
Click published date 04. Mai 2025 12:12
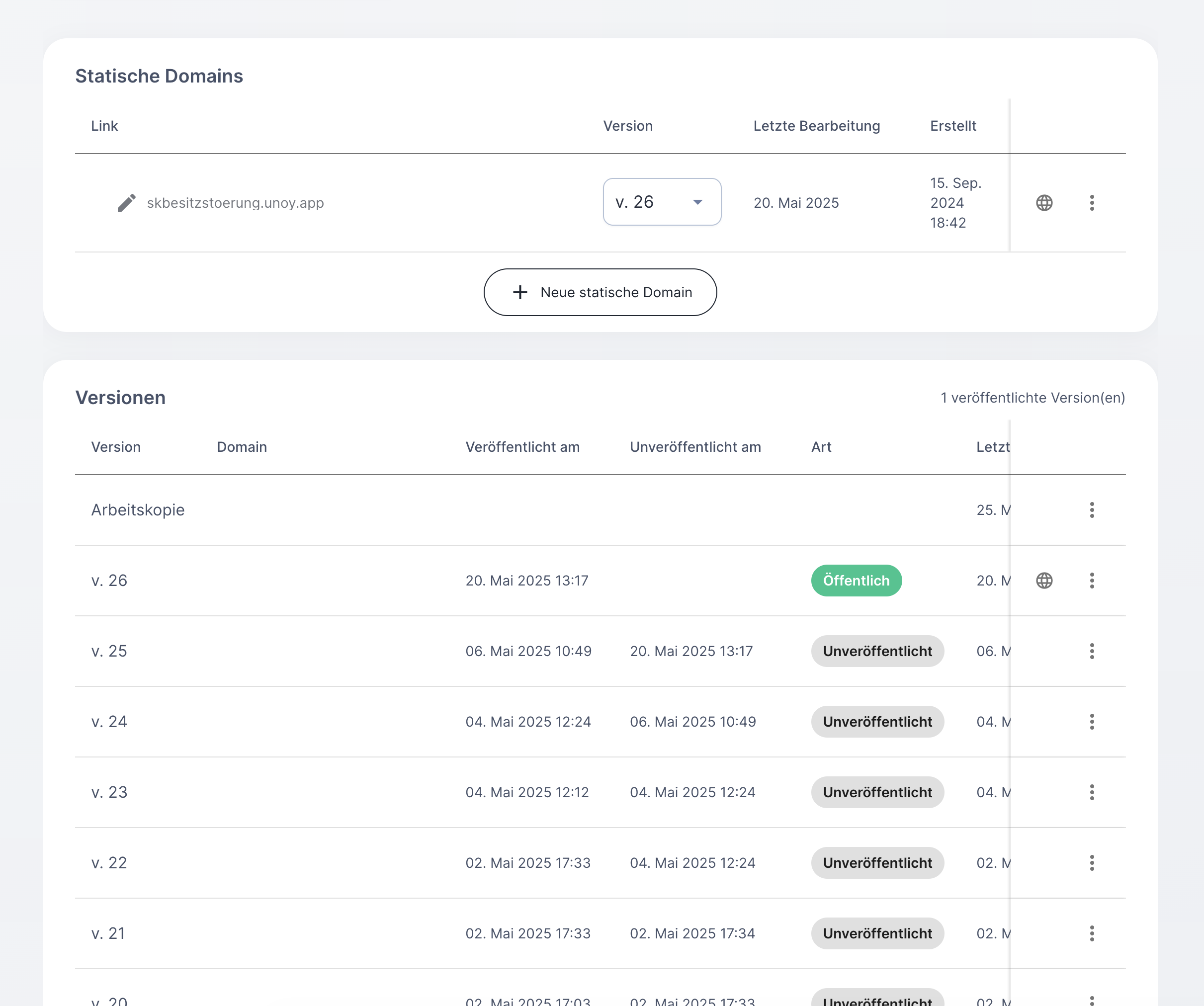[527, 792]
